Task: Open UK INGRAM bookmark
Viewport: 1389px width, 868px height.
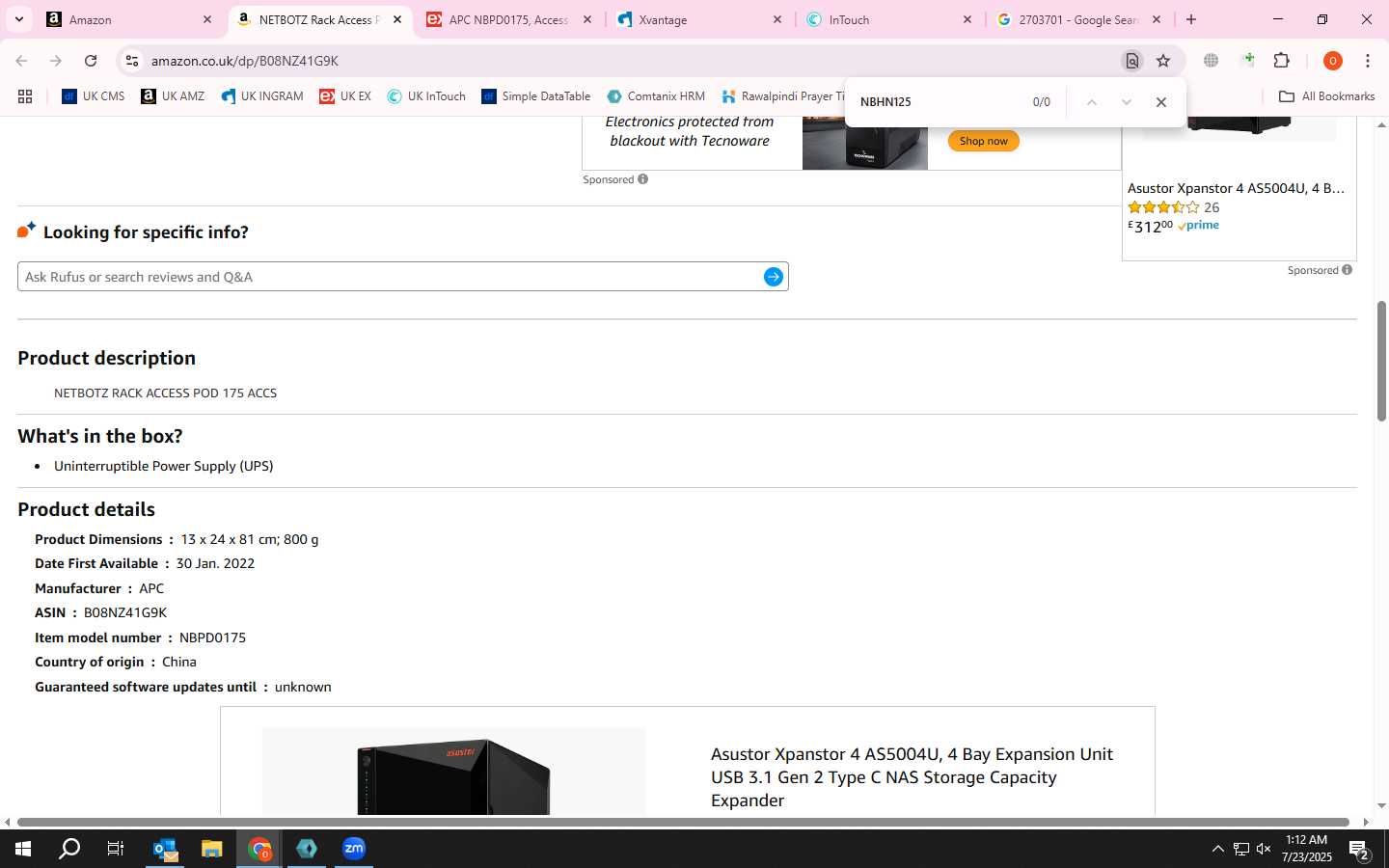Action: click(x=261, y=96)
